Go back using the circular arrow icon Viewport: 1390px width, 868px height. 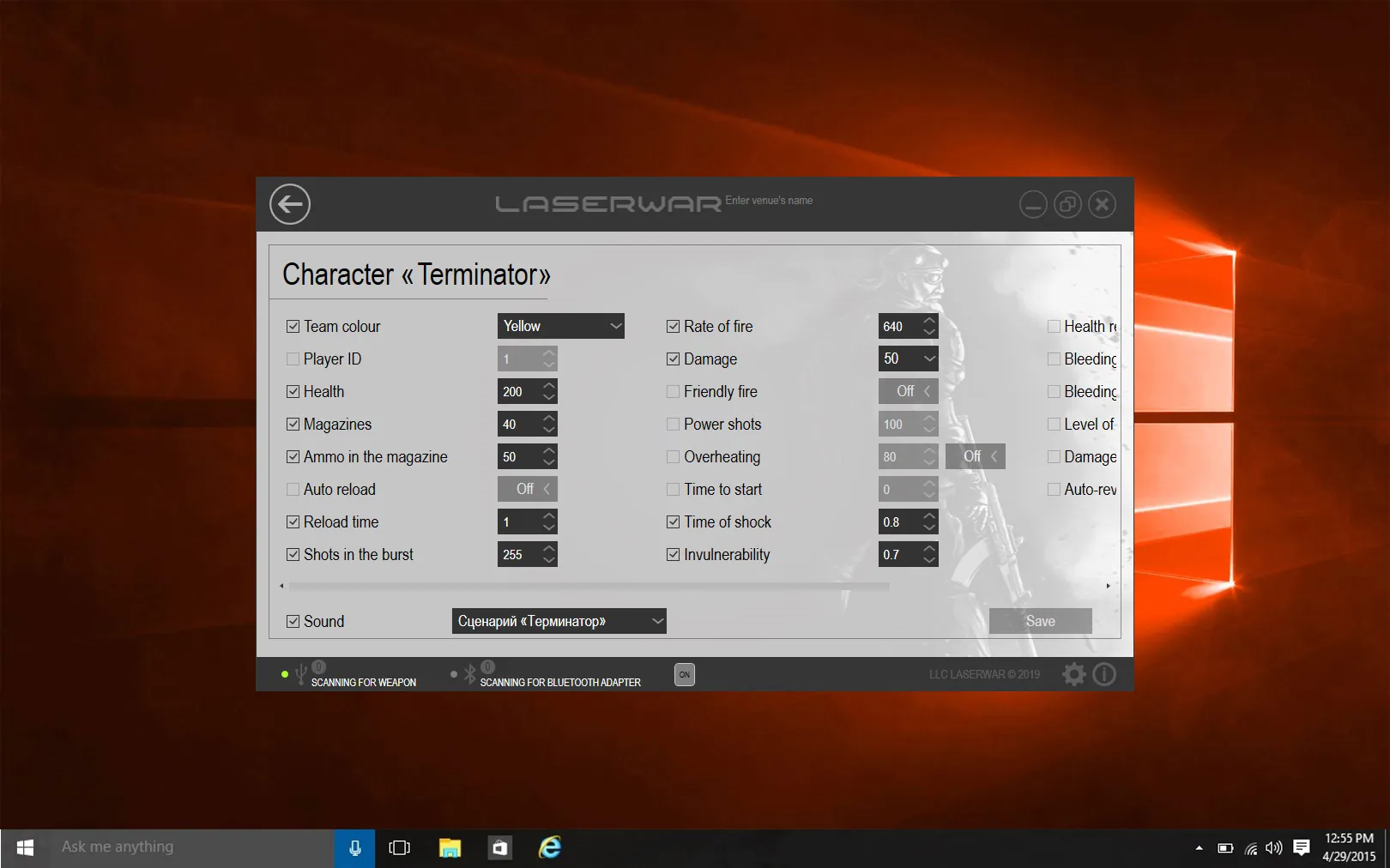[290, 204]
